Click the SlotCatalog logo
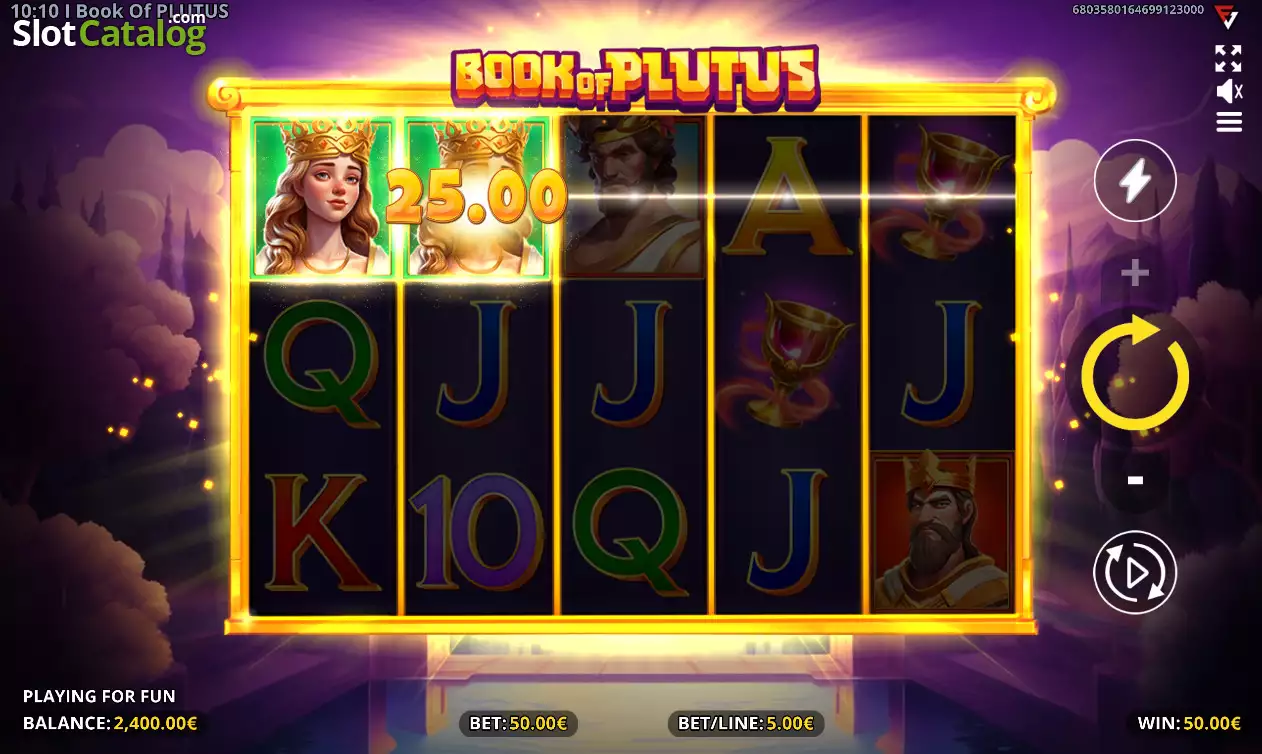The height and width of the screenshot is (754, 1262). (109, 33)
